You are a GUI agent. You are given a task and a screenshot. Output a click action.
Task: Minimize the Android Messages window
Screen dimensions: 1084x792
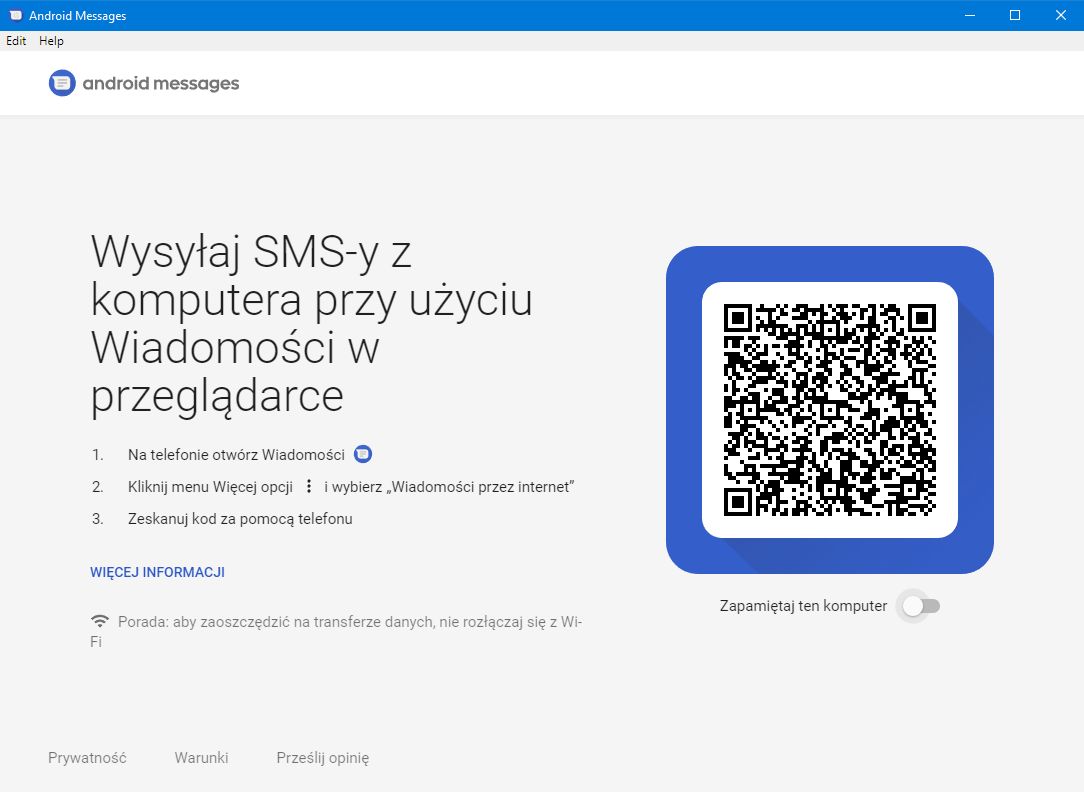(x=970, y=15)
